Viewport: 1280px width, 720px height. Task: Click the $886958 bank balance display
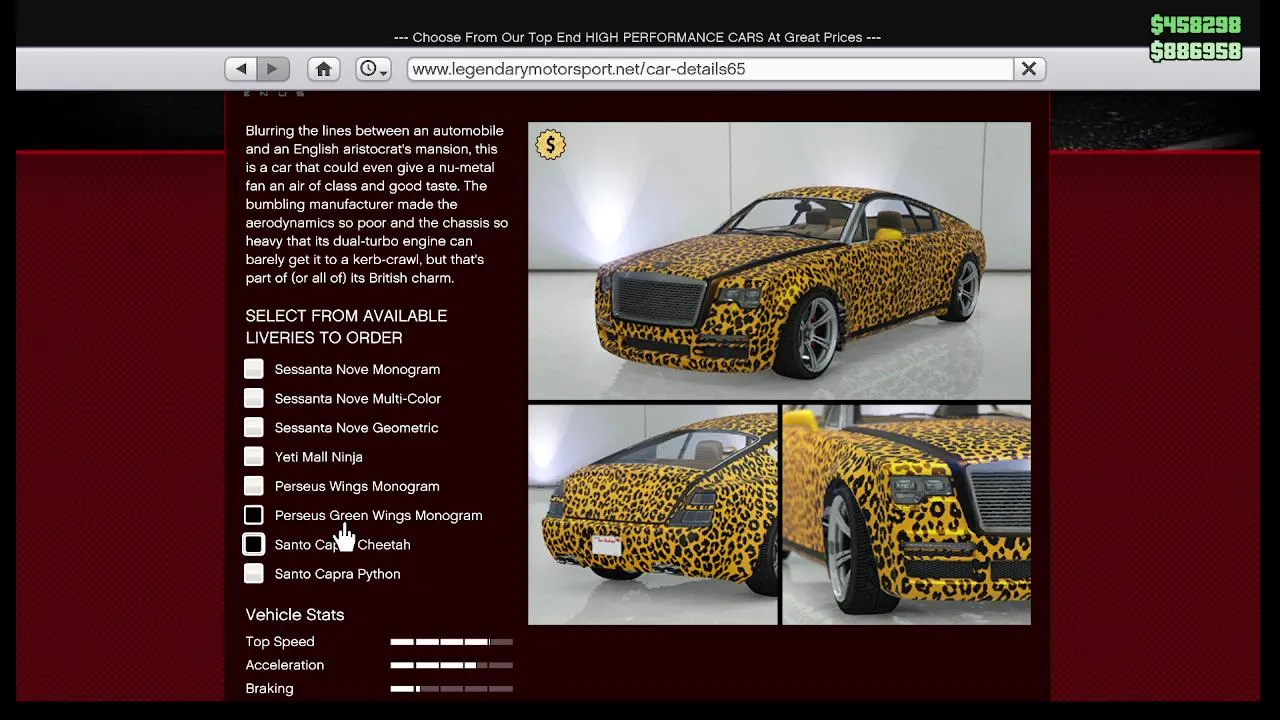[1196, 51]
